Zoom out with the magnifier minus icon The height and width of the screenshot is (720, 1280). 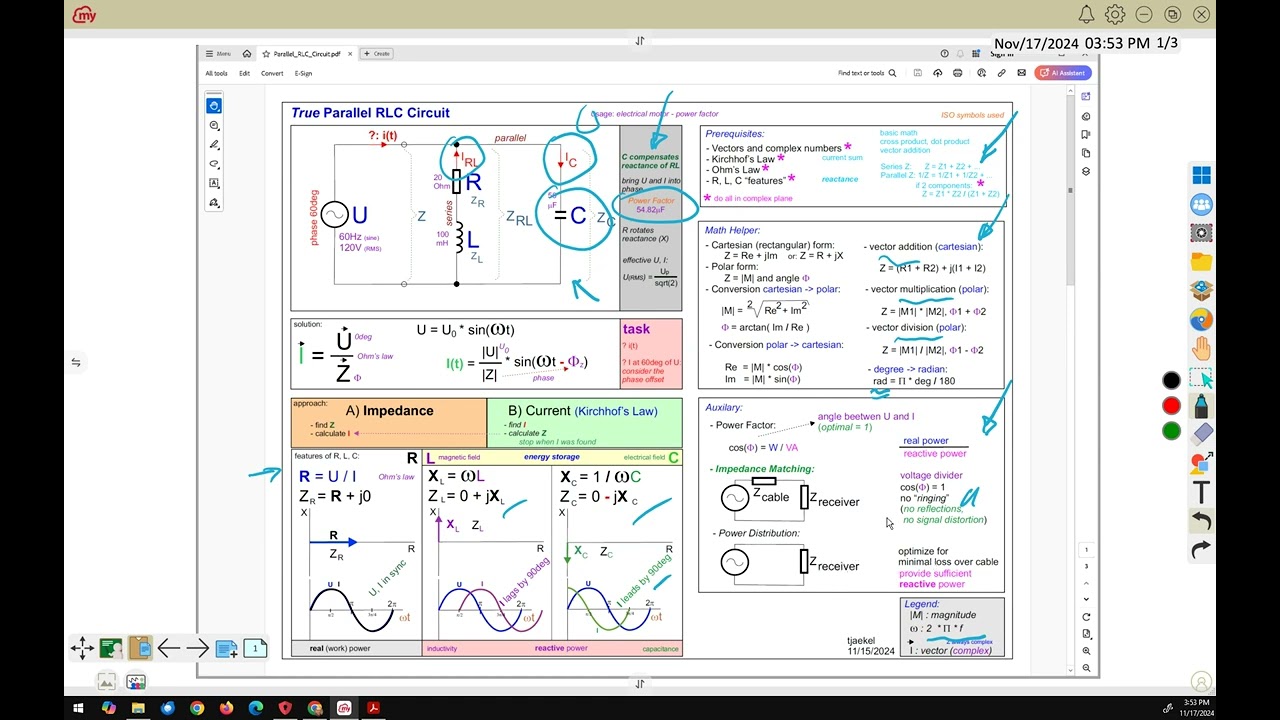click(x=1086, y=668)
